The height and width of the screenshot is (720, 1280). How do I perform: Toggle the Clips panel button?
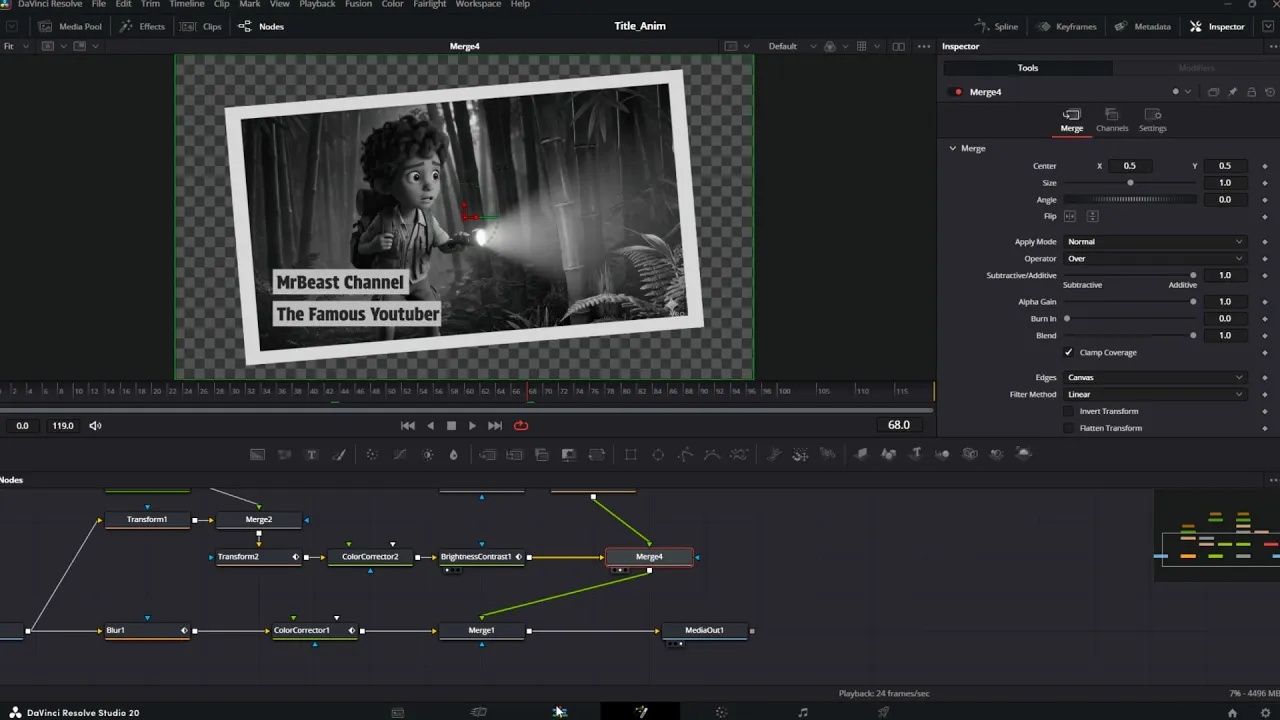[200, 26]
